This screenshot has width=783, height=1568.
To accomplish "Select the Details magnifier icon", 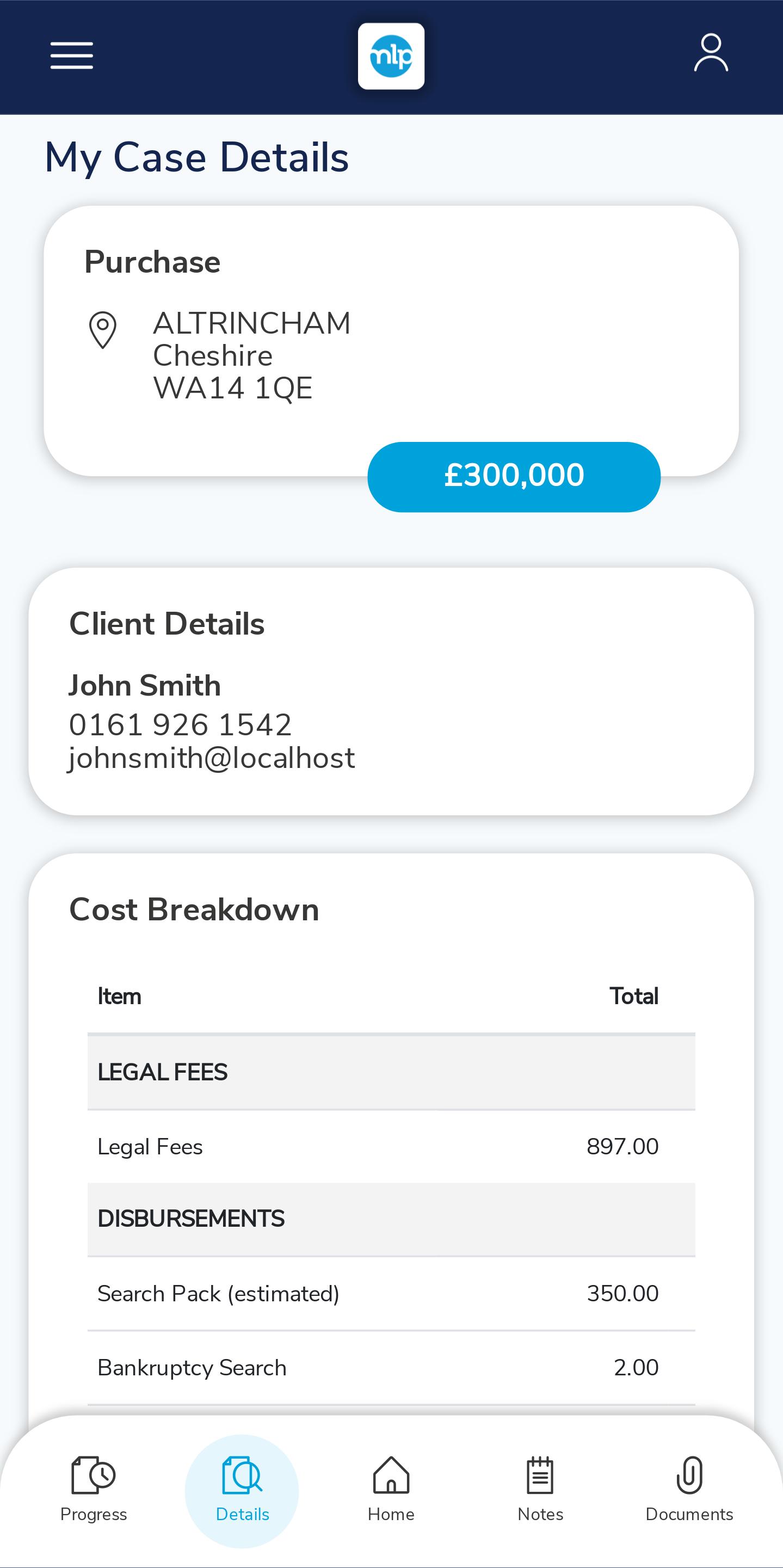I will pos(242,1475).
